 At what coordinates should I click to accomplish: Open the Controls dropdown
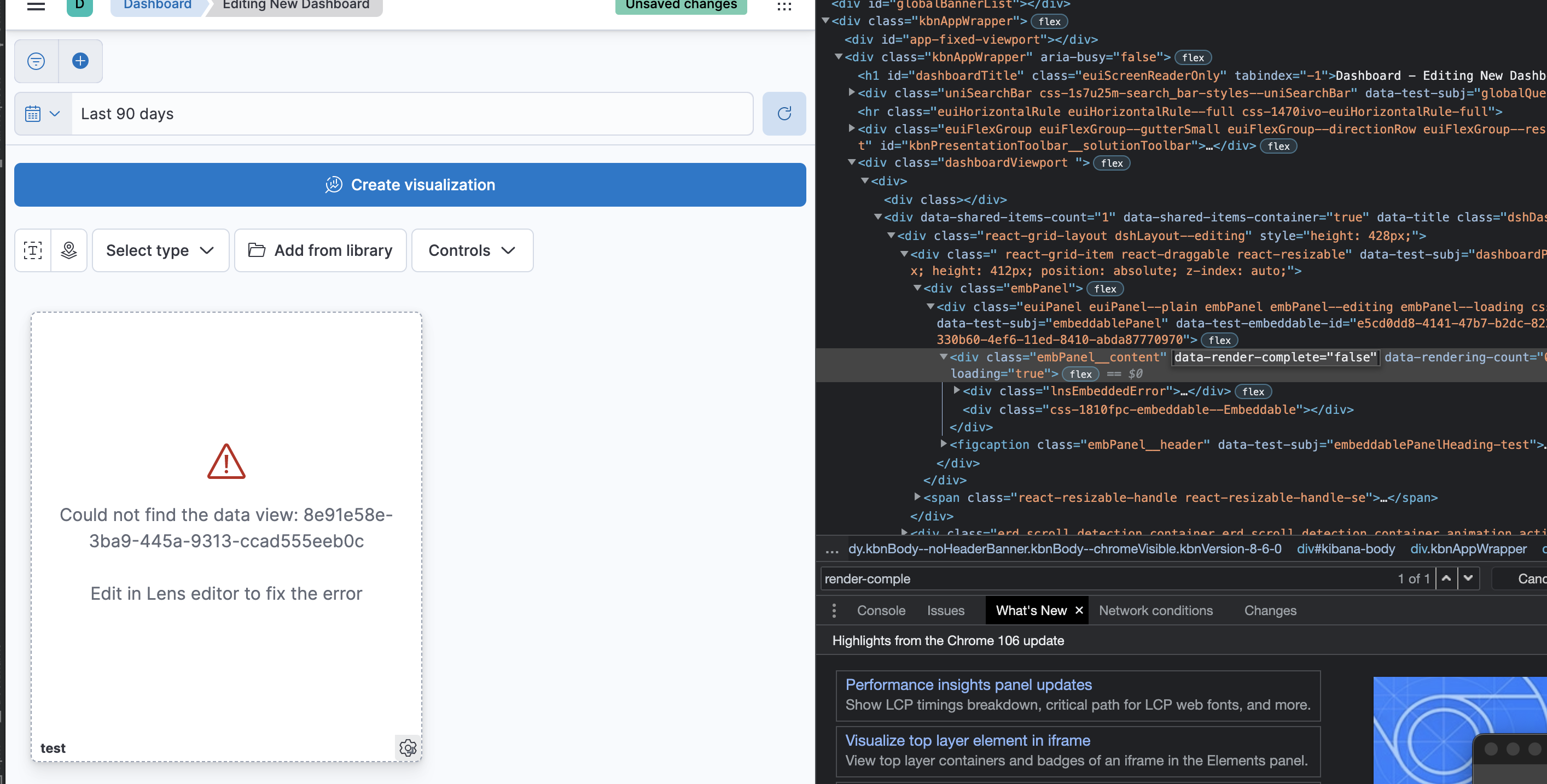click(472, 250)
